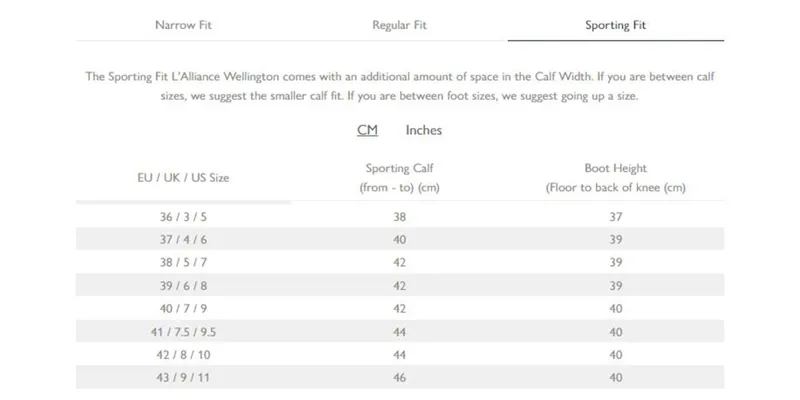Click the EU / UK / US Size column header
Screen dimensions: 800x400
(183, 178)
